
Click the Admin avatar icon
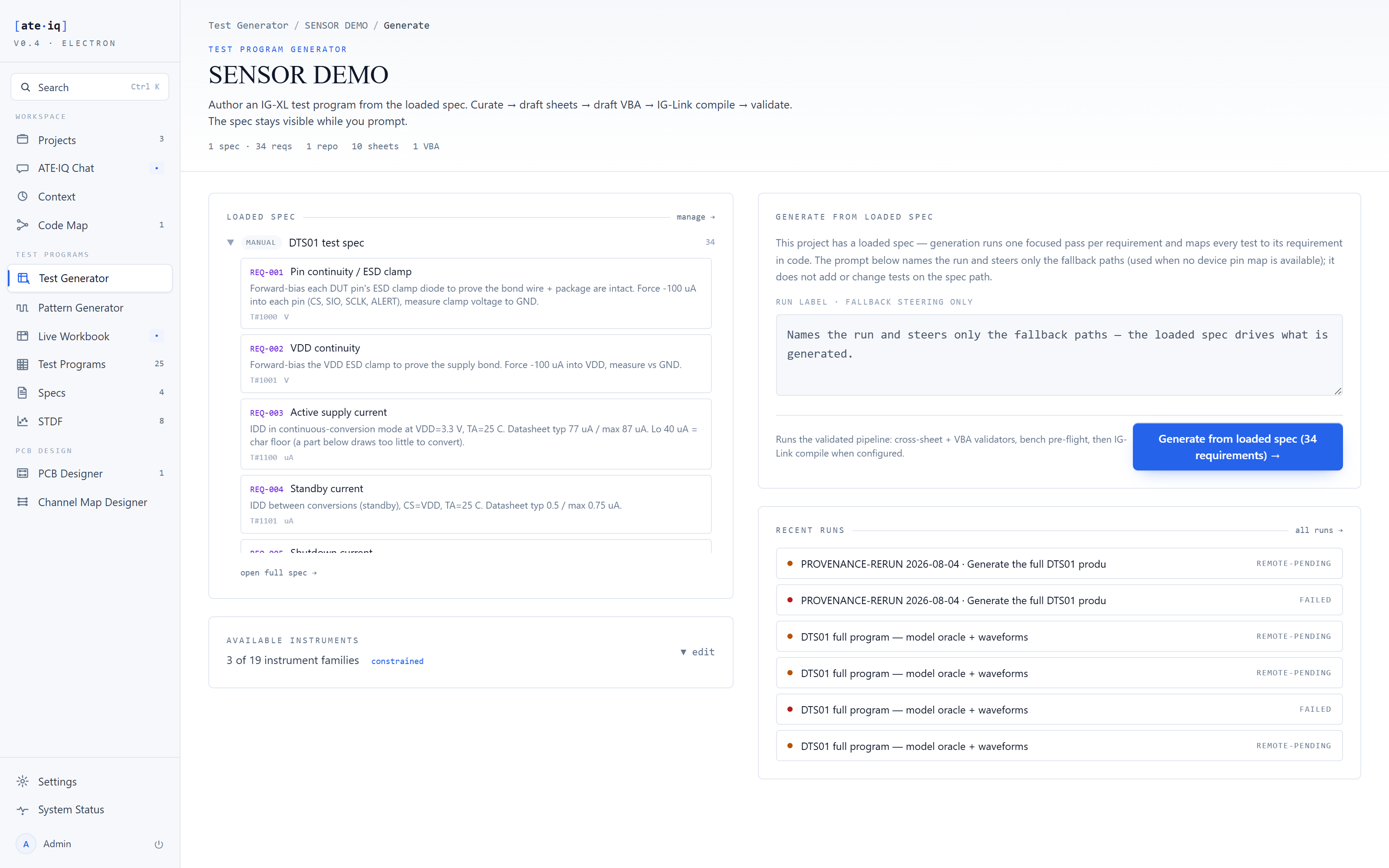pos(26,844)
